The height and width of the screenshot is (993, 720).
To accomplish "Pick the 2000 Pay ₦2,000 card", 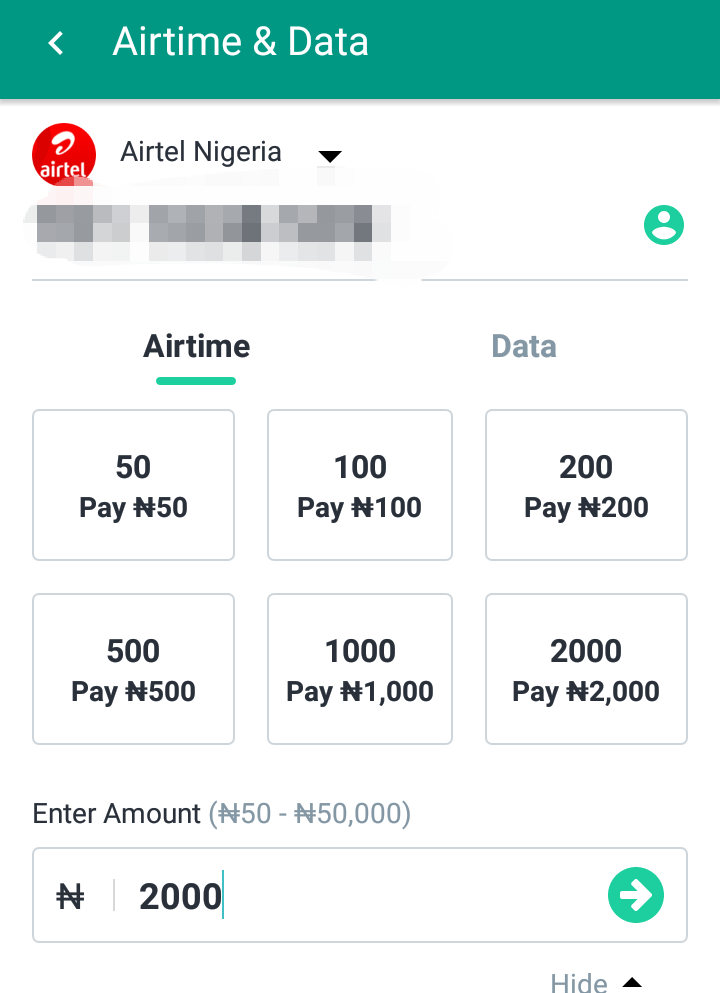I will (586, 669).
